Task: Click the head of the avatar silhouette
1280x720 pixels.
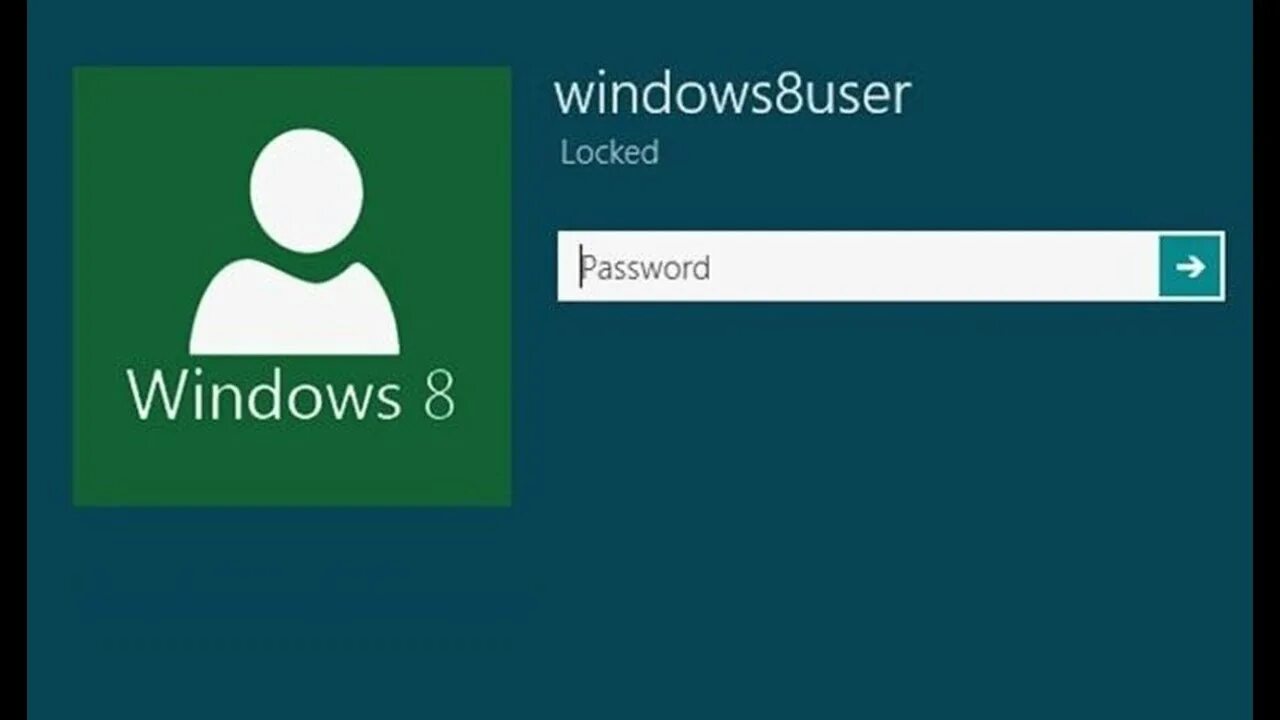Action: pyautogui.click(x=306, y=190)
